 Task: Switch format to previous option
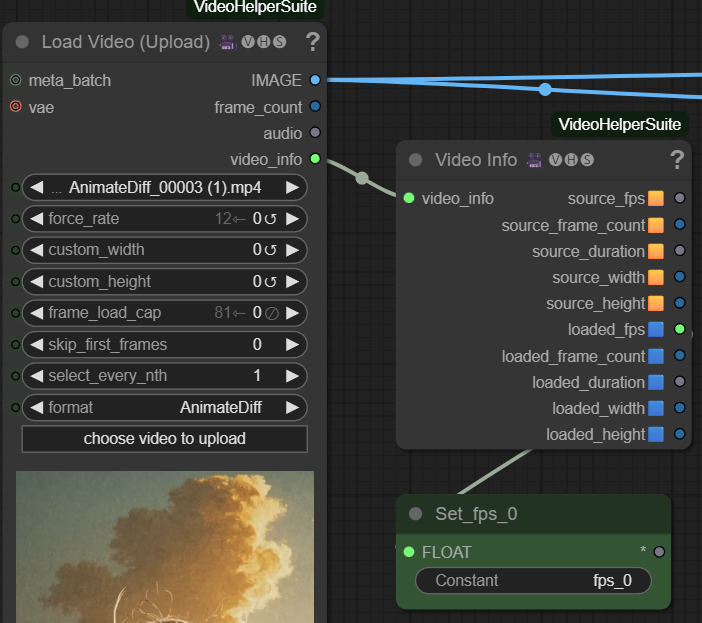37,407
